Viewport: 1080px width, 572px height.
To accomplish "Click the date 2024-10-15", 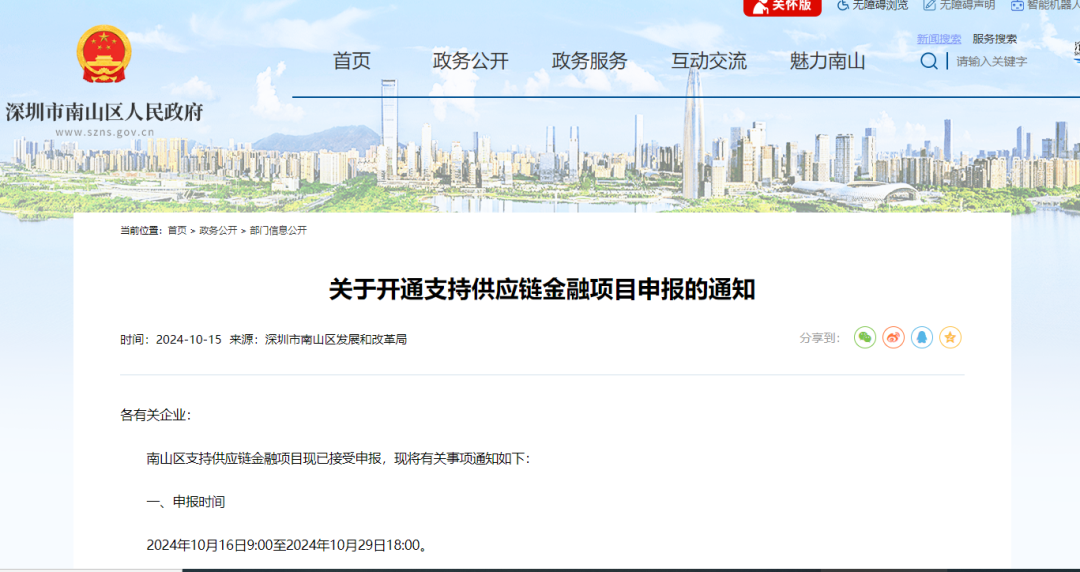I will click(189, 340).
